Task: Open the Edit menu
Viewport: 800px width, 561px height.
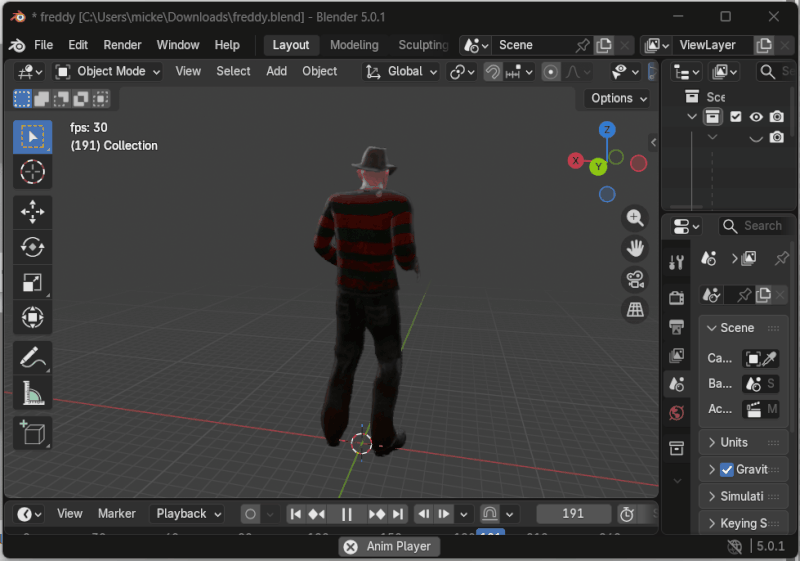Action: [x=78, y=45]
